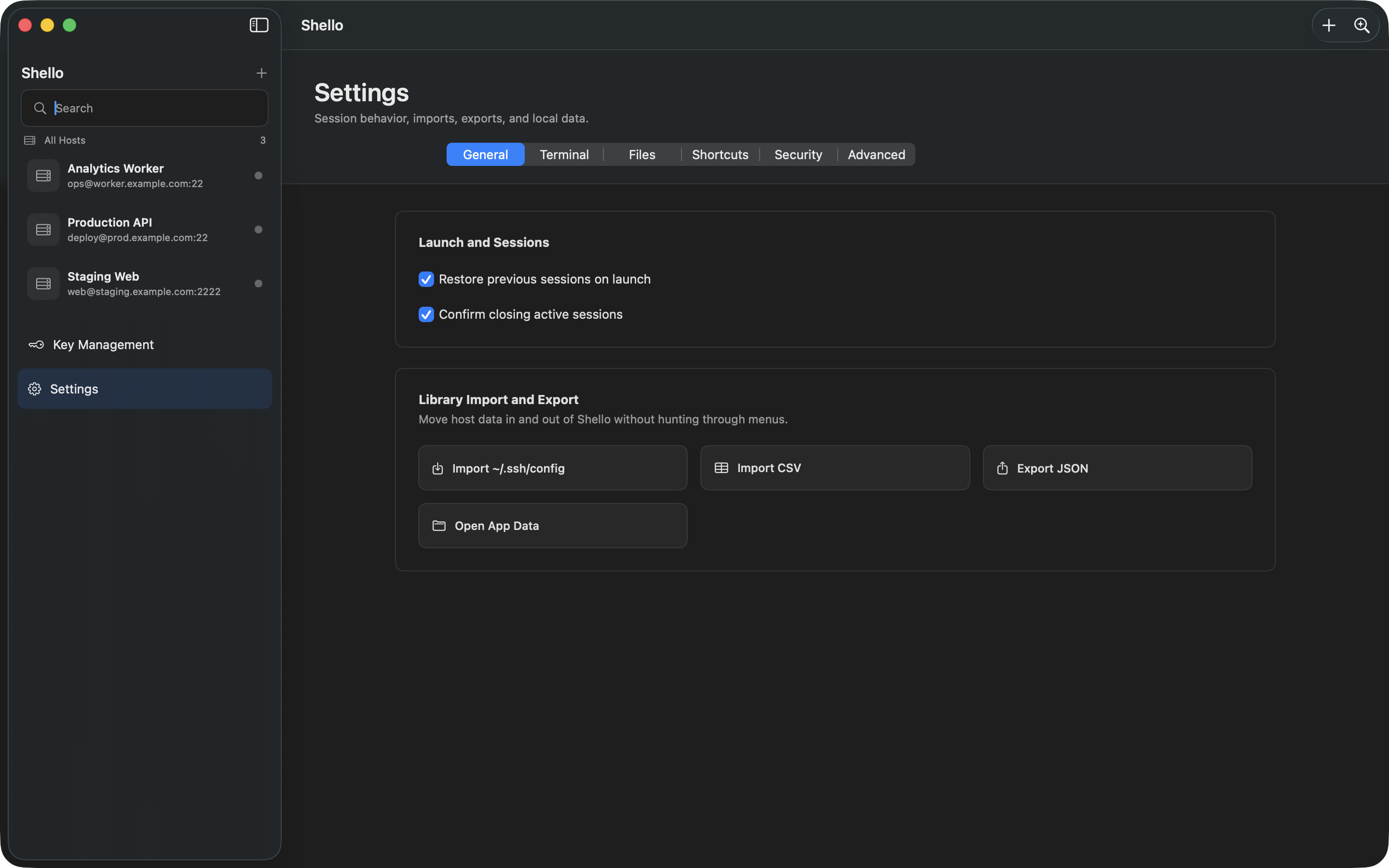Click Import ~/.ssh/config button
The height and width of the screenshot is (868, 1389).
(x=553, y=468)
